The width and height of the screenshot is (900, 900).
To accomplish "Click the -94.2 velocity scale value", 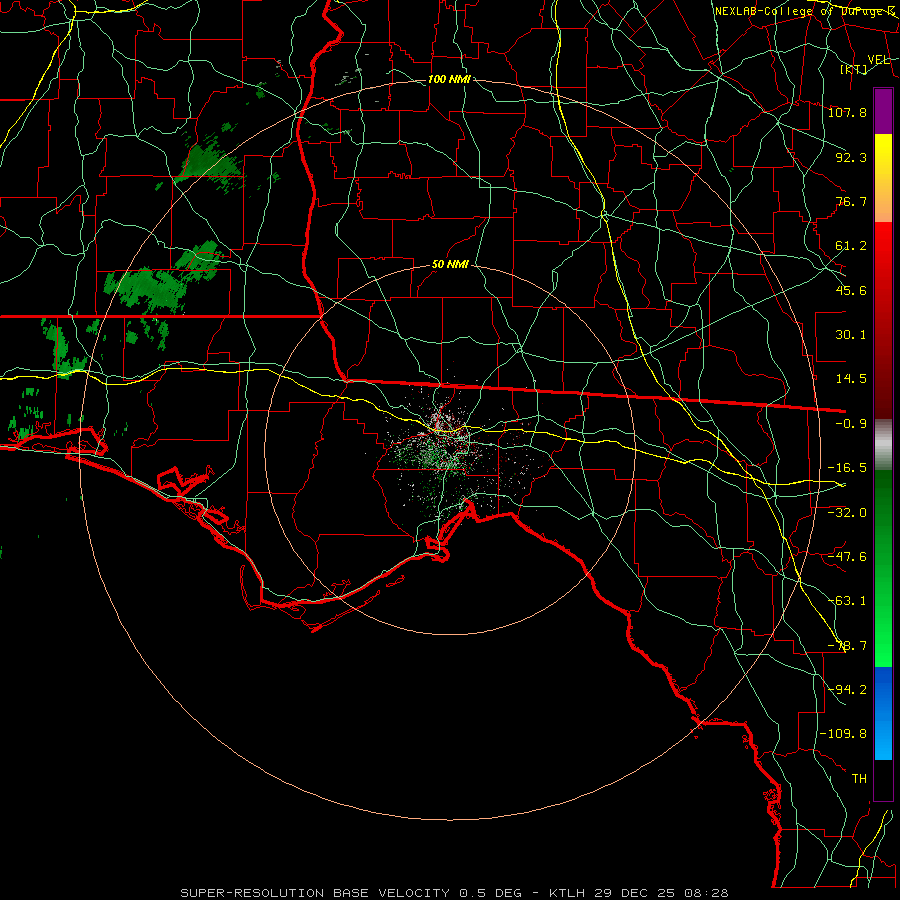I will (847, 690).
